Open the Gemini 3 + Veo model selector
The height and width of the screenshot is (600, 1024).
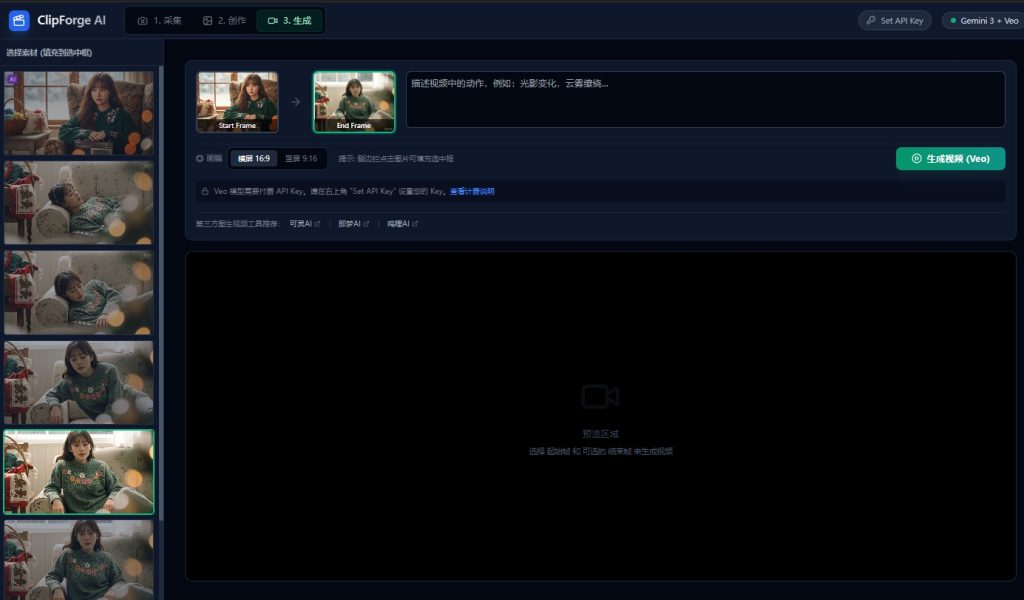click(983, 20)
